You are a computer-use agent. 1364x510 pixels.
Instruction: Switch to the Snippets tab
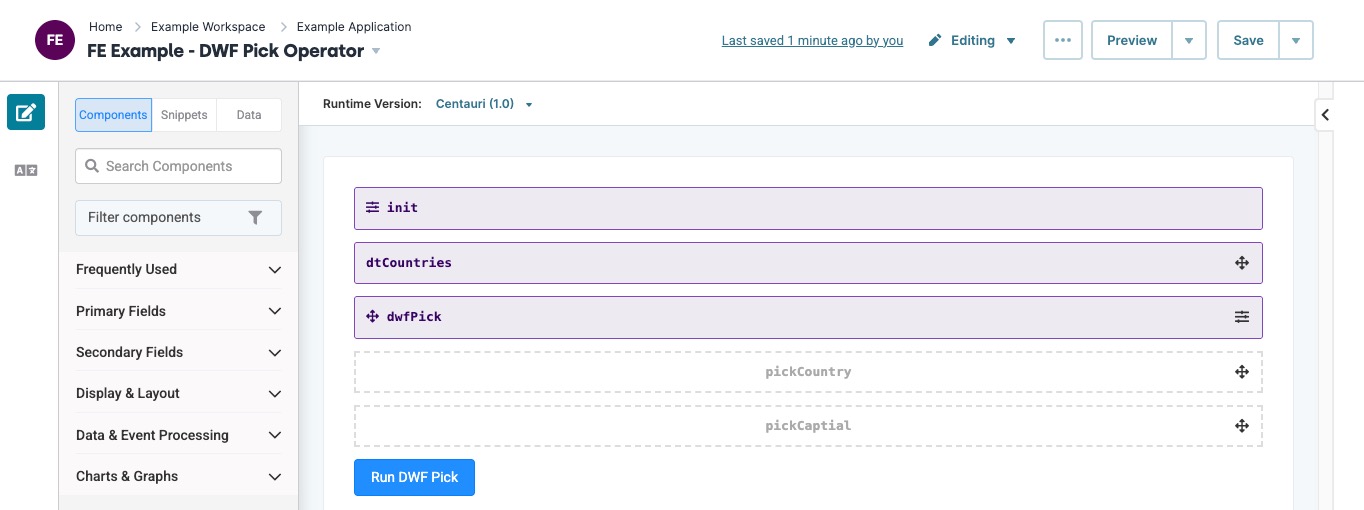click(x=184, y=115)
